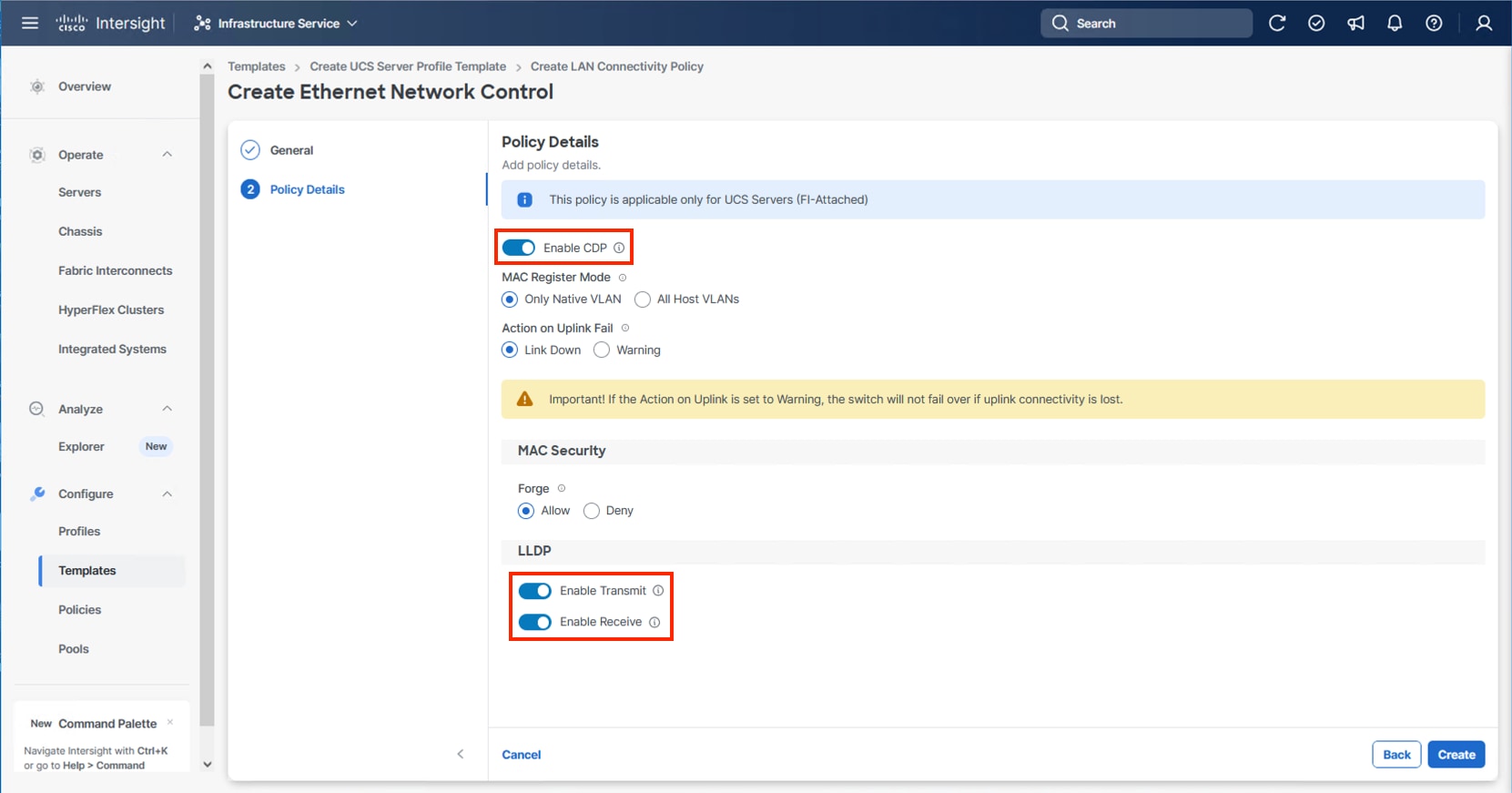This screenshot has width=1512, height=793.
Task: Open the notifications bell icon
Action: pyautogui.click(x=1395, y=24)
